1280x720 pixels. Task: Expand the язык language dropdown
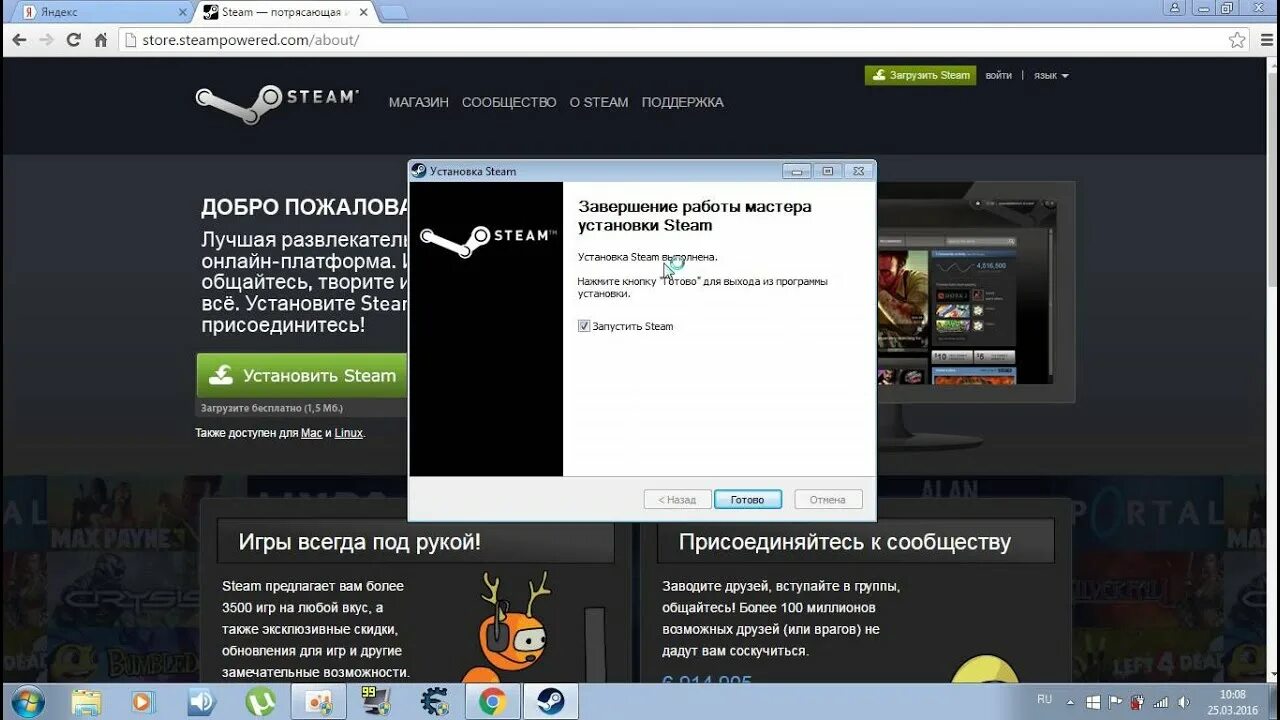pyautogui.click(x=1051, y=75)
